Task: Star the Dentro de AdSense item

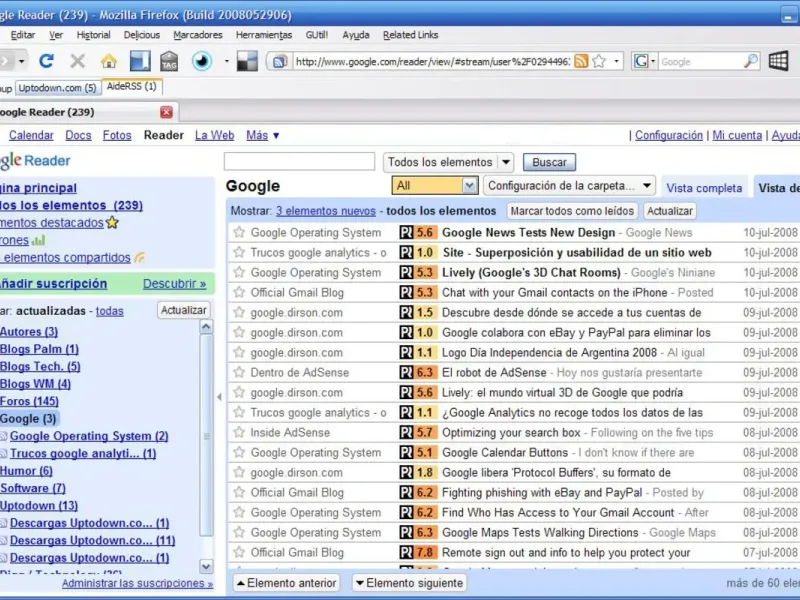Action: [239, 372]
